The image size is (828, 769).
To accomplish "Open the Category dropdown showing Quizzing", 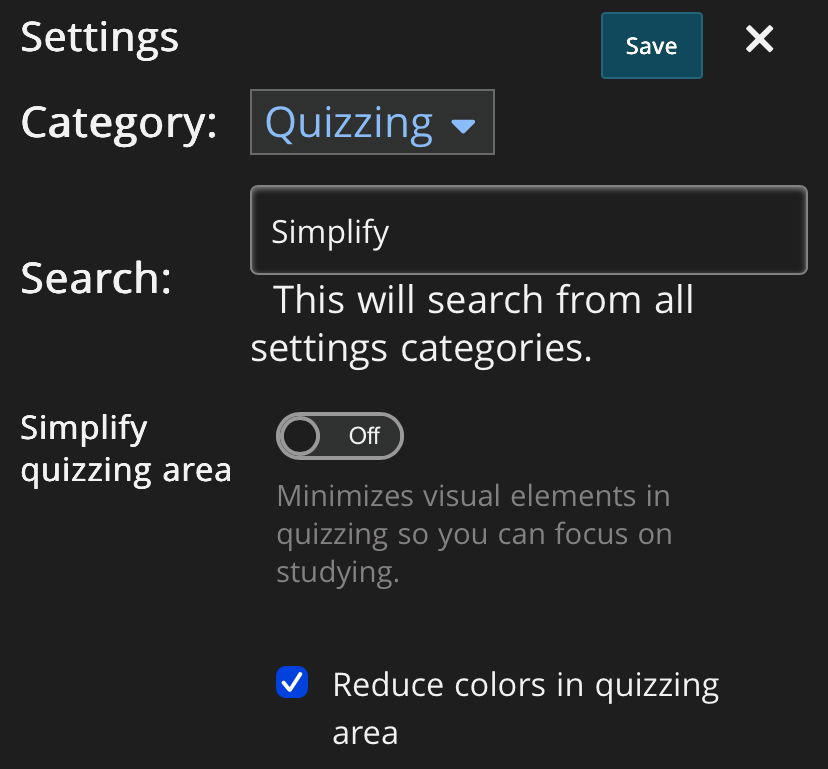I will (371, 123).
